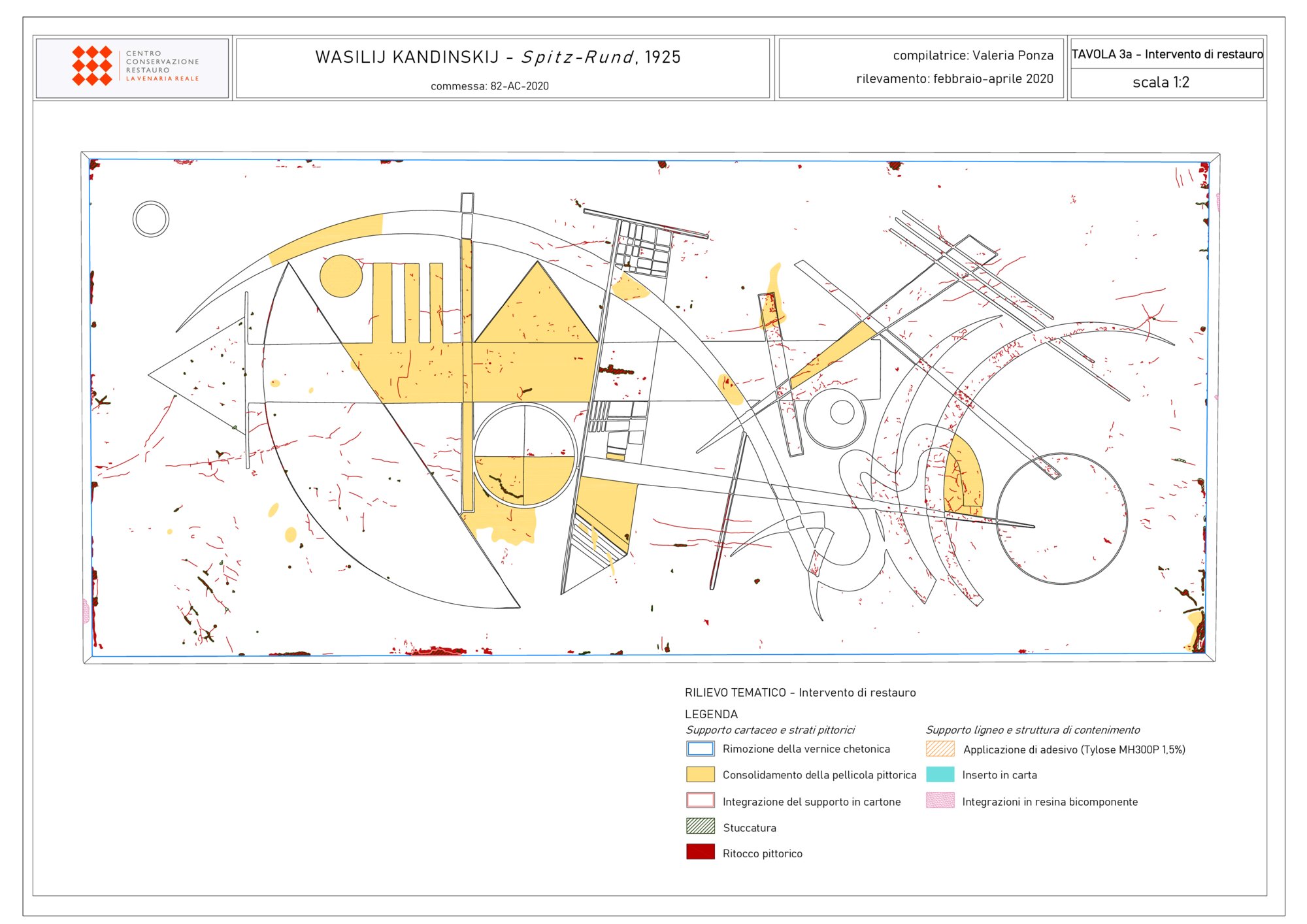Select the 'scala 1:2' text

tap(1161, 82)
